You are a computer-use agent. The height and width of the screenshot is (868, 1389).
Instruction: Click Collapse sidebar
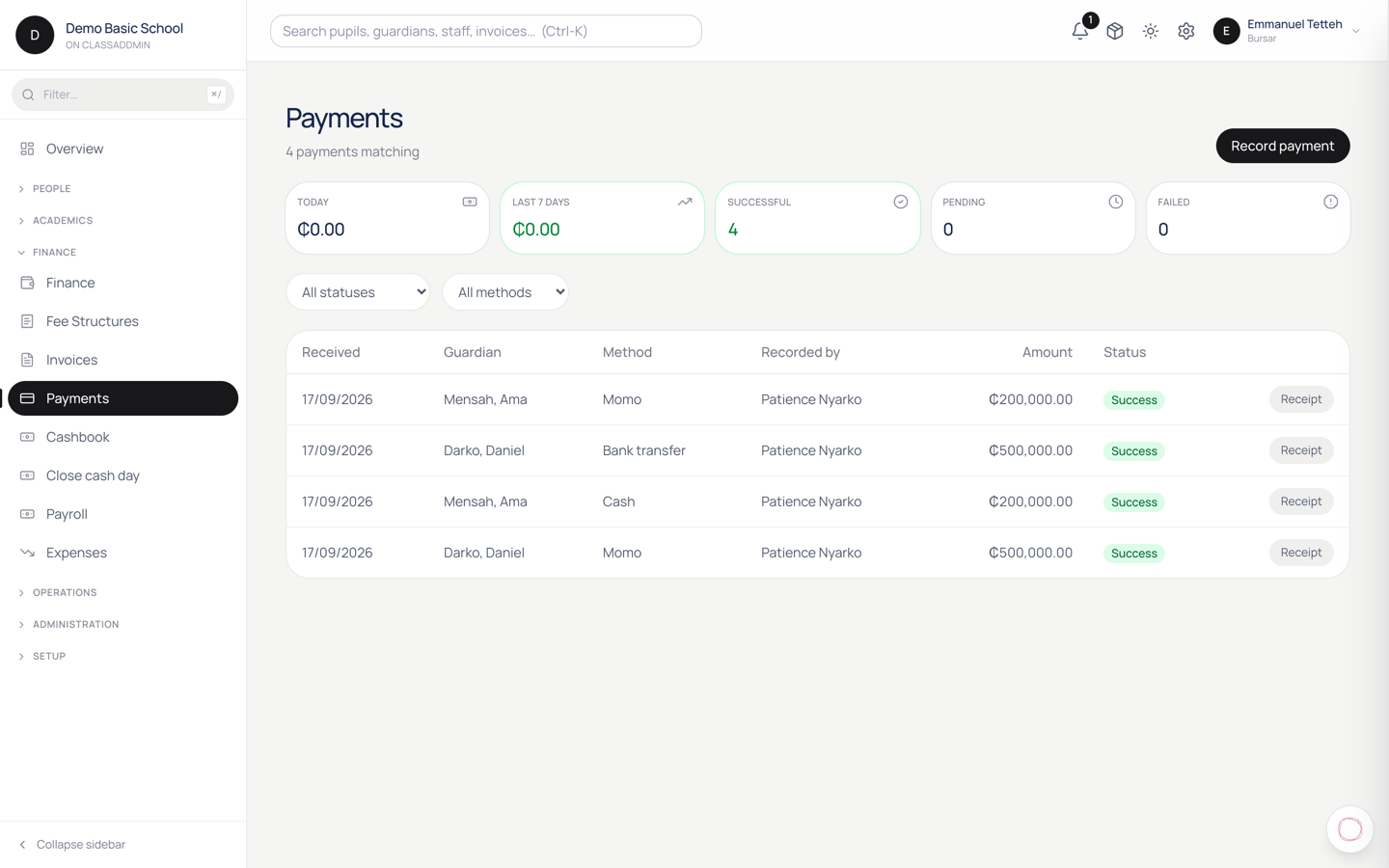click(x=72, y=845)
